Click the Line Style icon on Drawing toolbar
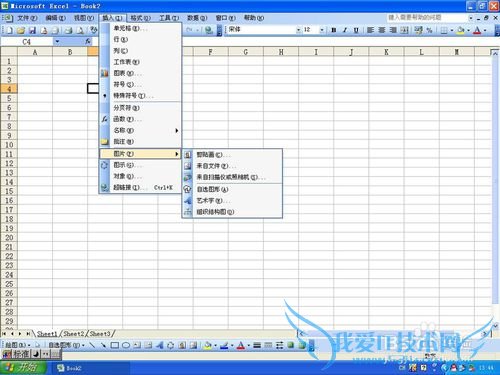The image size is (500, 375). (x=257, y=345)
